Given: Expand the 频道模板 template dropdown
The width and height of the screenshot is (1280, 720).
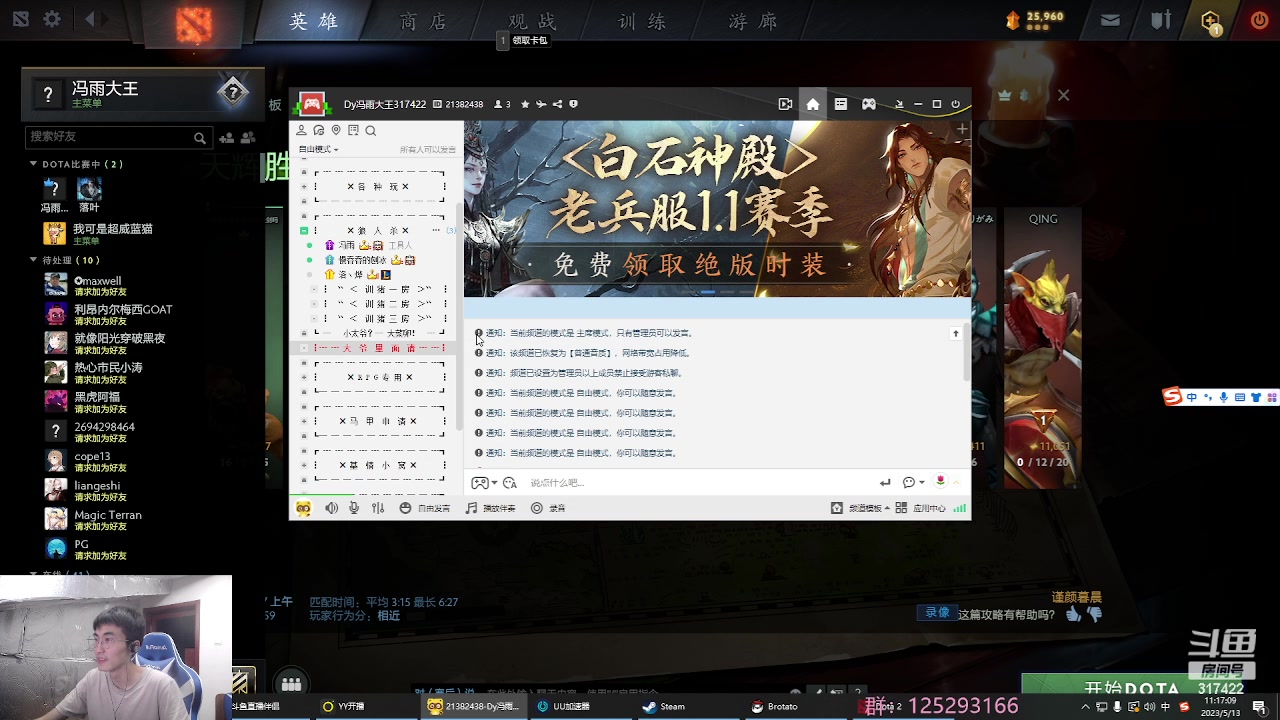Looking at the screenshot, I should (x=887, y=508).
